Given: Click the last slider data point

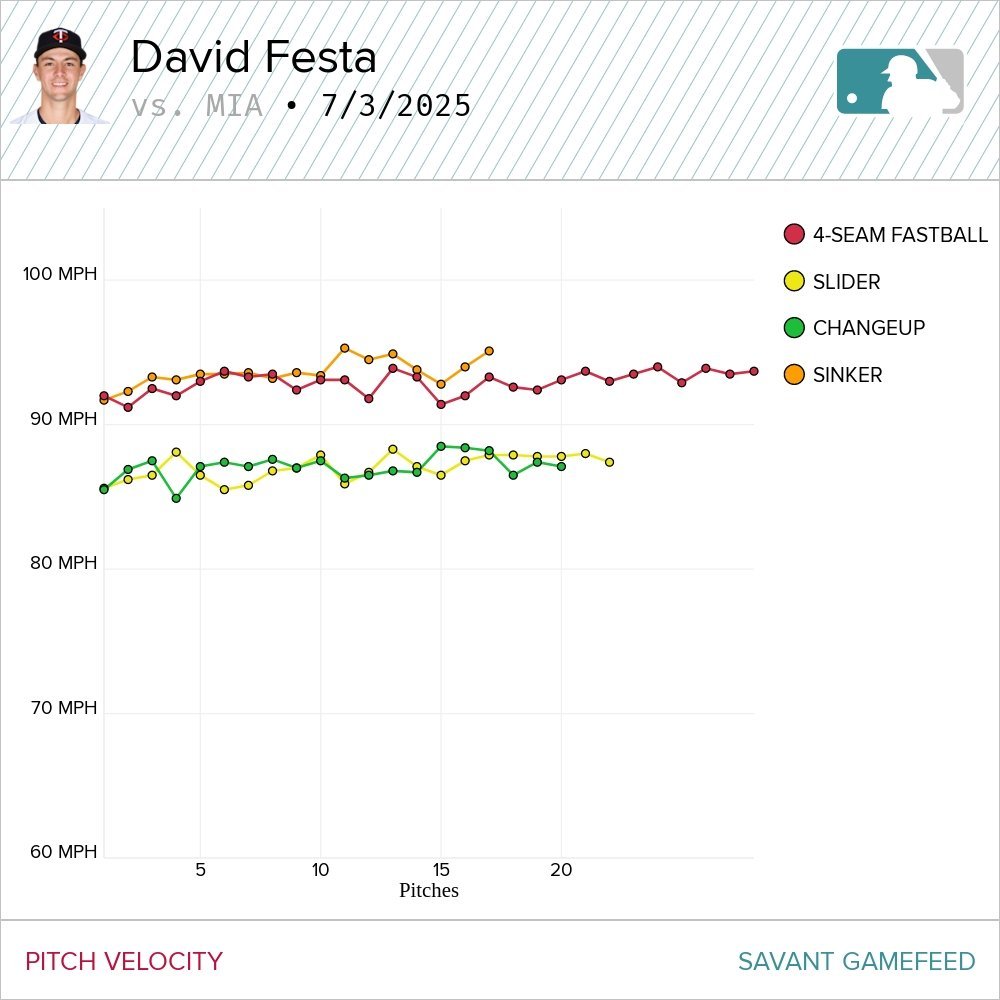Looking at the screenshot, I should (609, 462).
